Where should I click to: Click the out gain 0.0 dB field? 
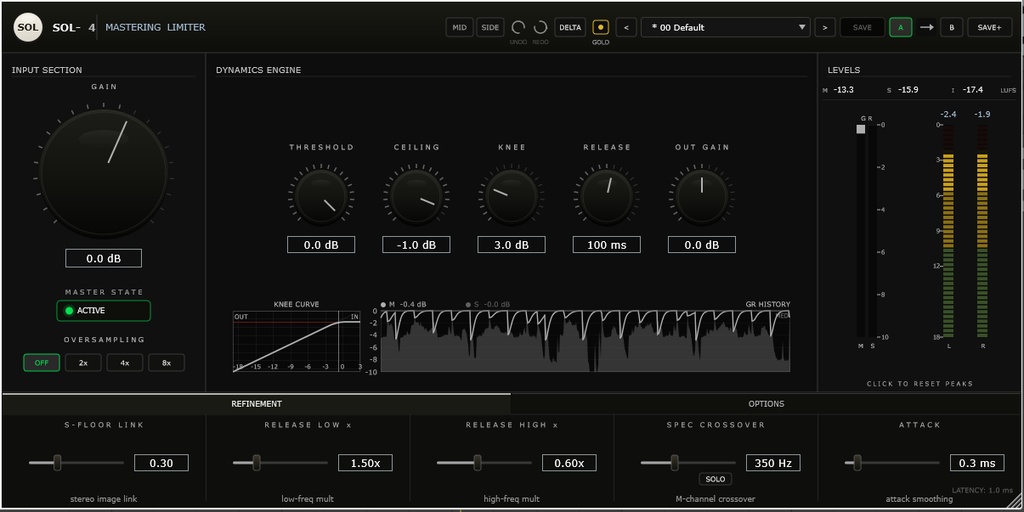[702, 245]
